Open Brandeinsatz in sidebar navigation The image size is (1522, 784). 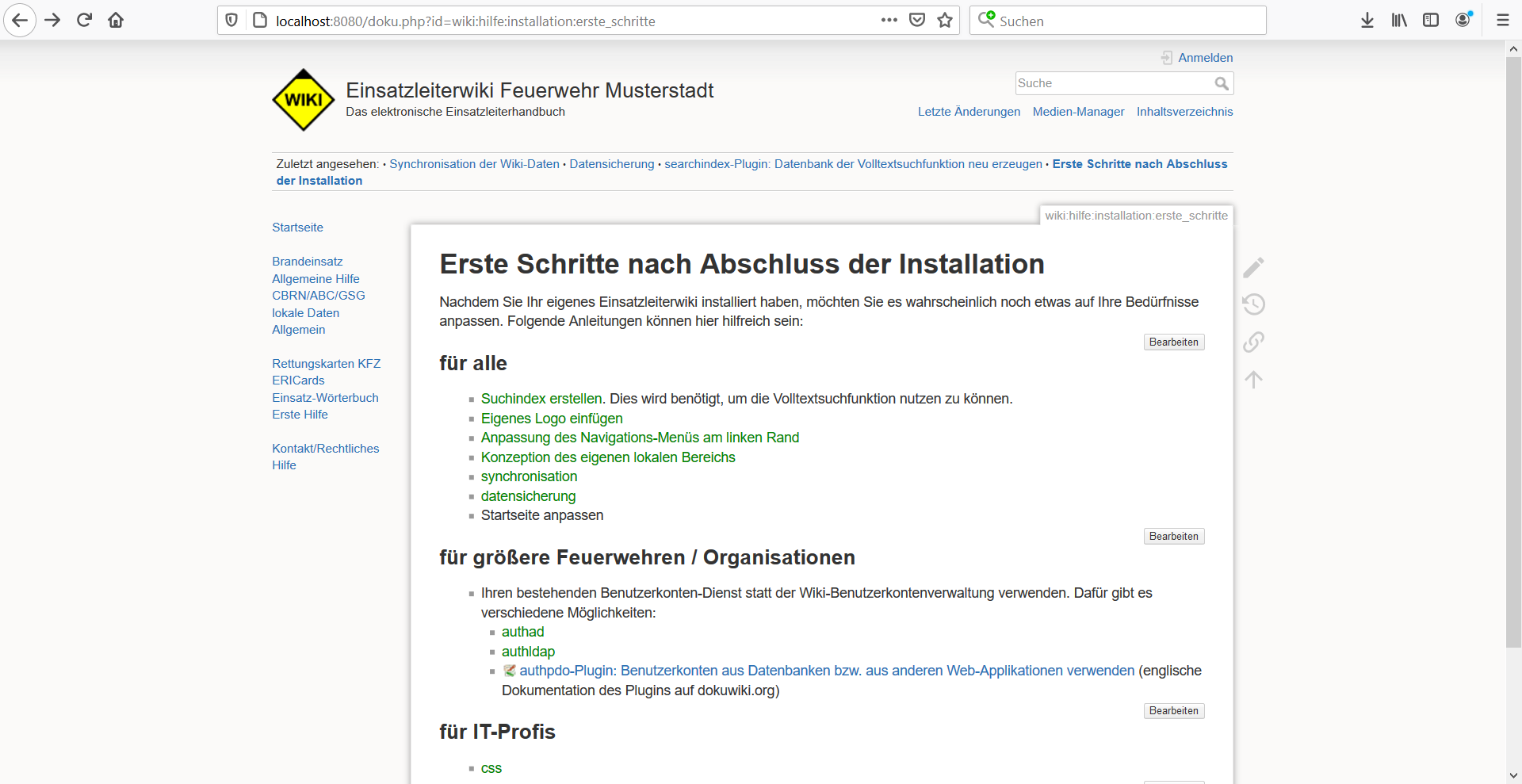coord(308,262)
